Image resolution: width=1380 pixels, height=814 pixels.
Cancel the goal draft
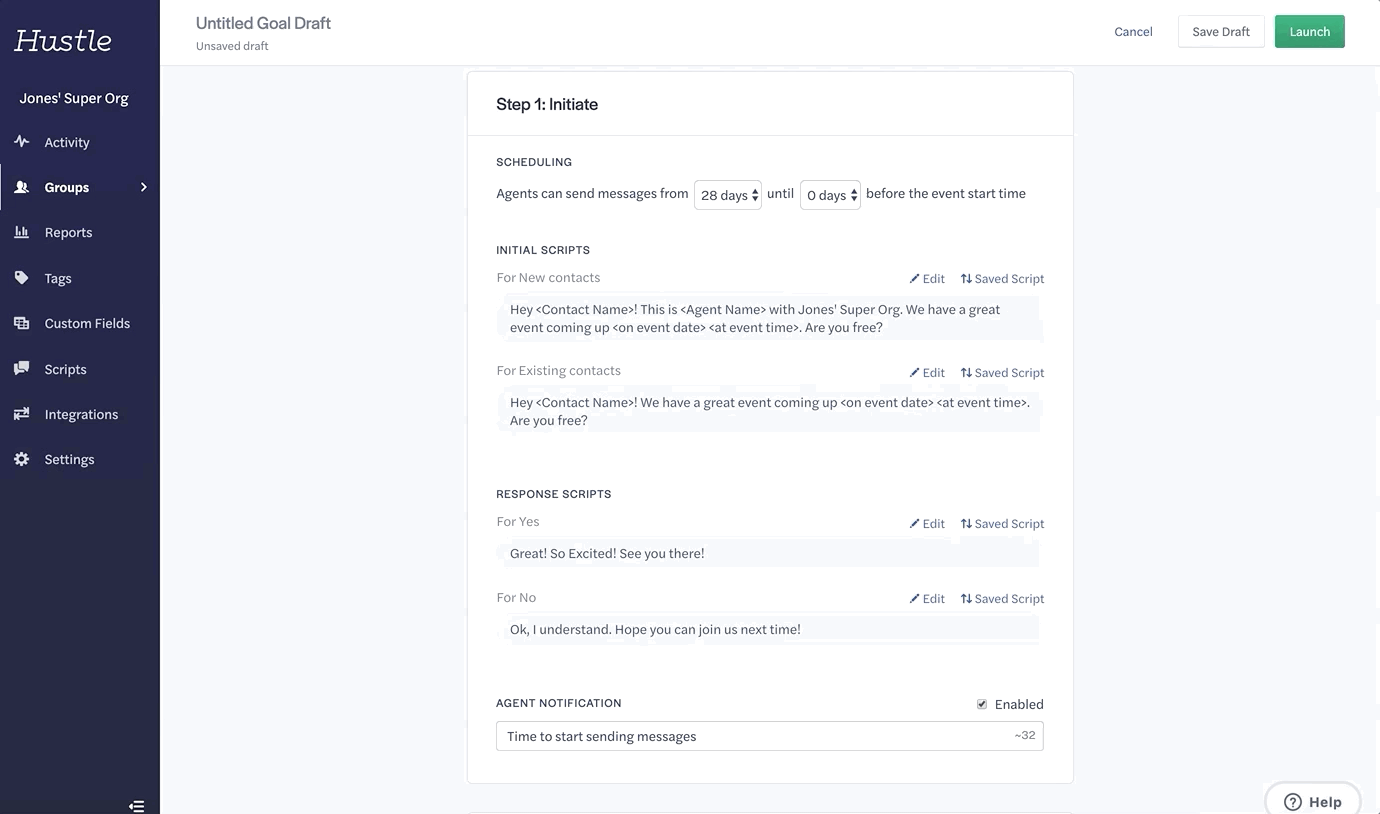pos(1133,32)
